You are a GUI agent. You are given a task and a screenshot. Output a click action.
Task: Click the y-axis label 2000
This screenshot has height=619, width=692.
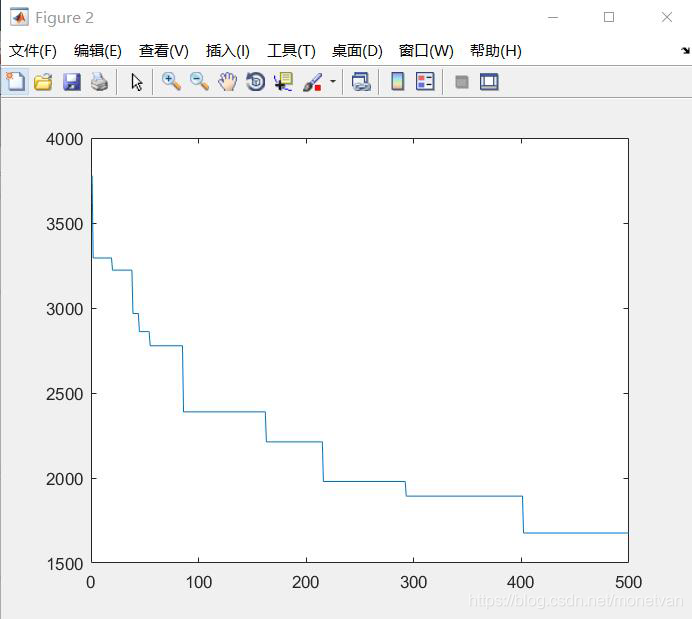point(64,479)
